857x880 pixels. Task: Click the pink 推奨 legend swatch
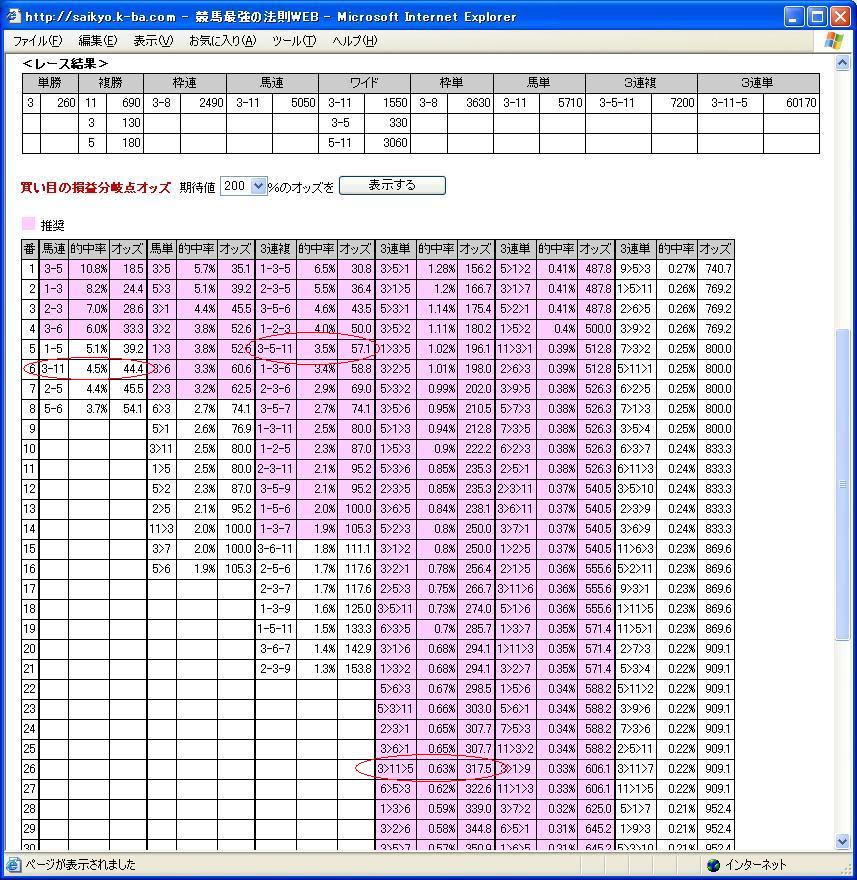pos(29,224)
